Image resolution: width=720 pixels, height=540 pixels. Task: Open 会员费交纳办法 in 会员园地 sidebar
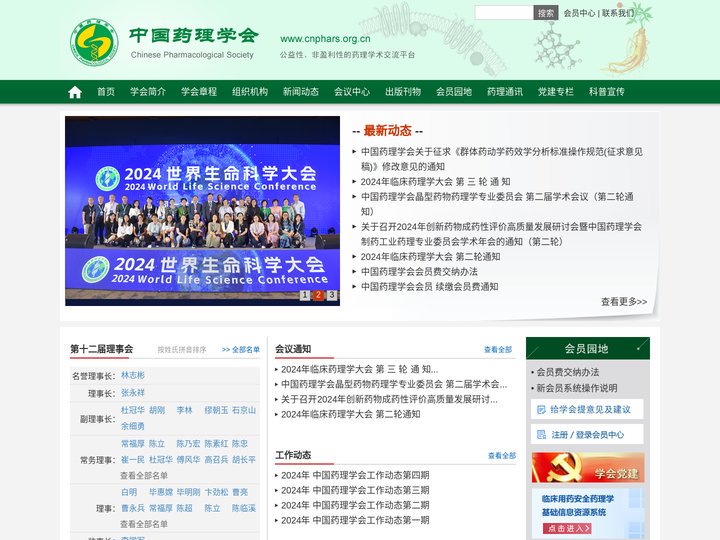tap(568, 372)
